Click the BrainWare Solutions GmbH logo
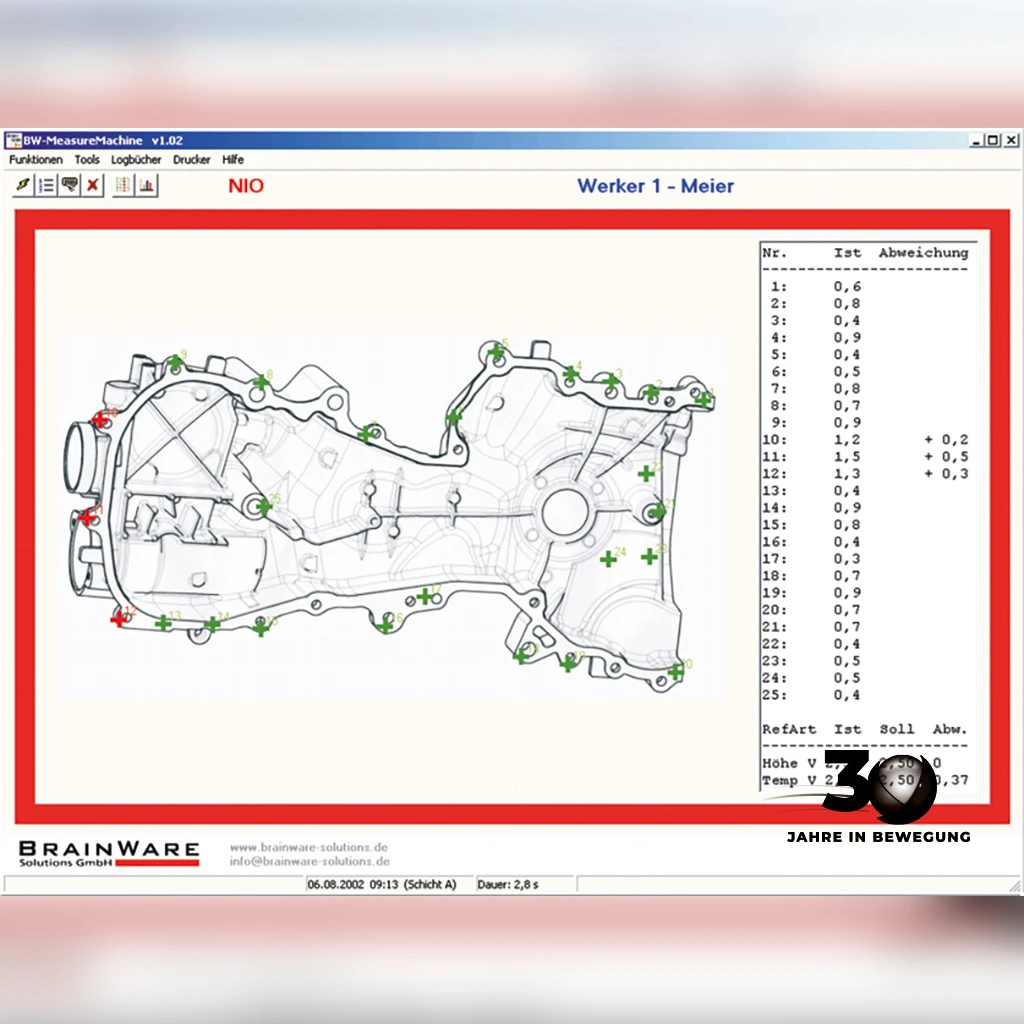Image resolution: width=1024 pixels, height=1024 pixels. 109,854
